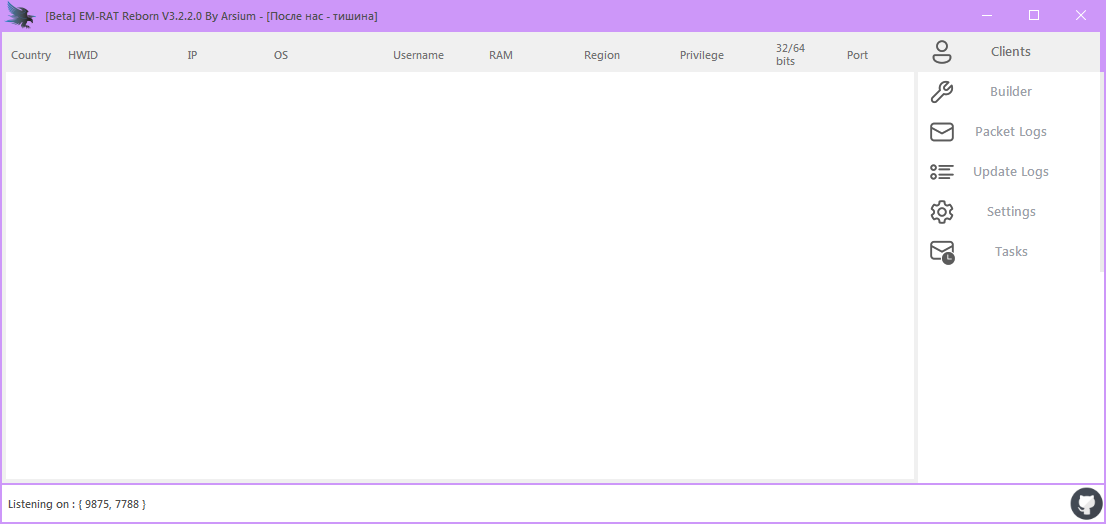Click the OS column header

pos(281,55)
